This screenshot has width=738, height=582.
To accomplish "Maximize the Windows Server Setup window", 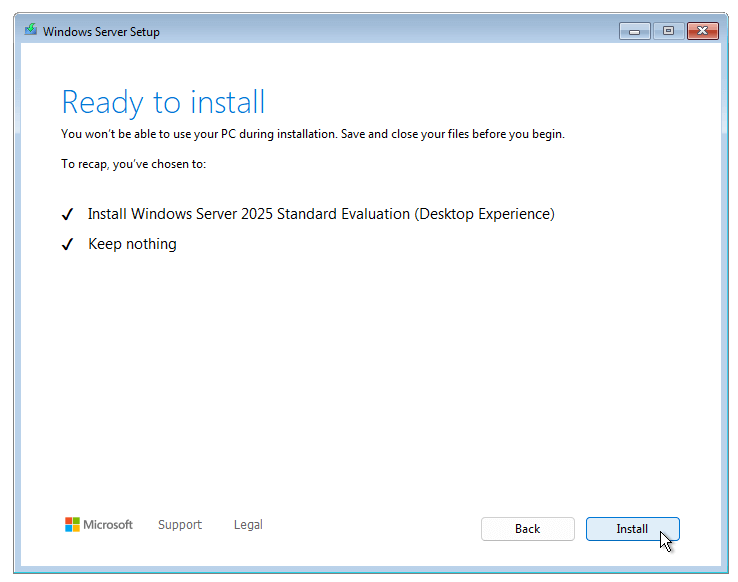I will pos(668,32).
